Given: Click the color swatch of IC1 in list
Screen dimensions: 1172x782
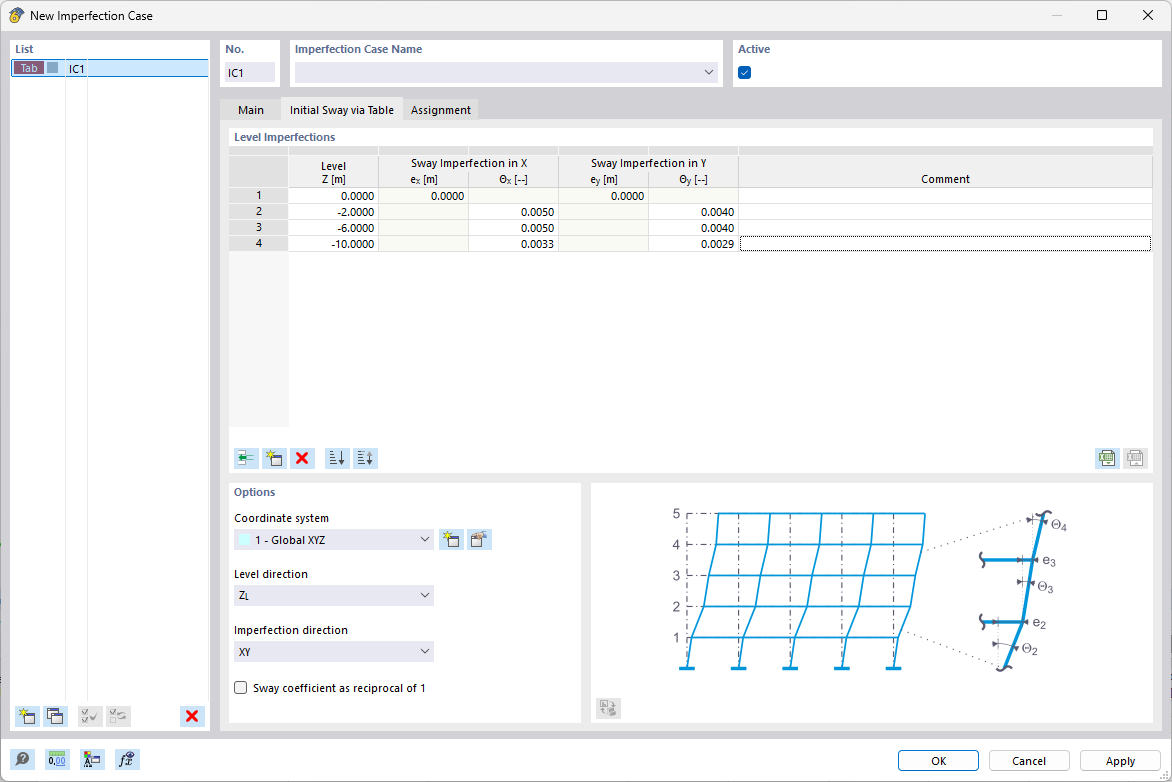Looking at the screenshot, I should pos(53,68).
